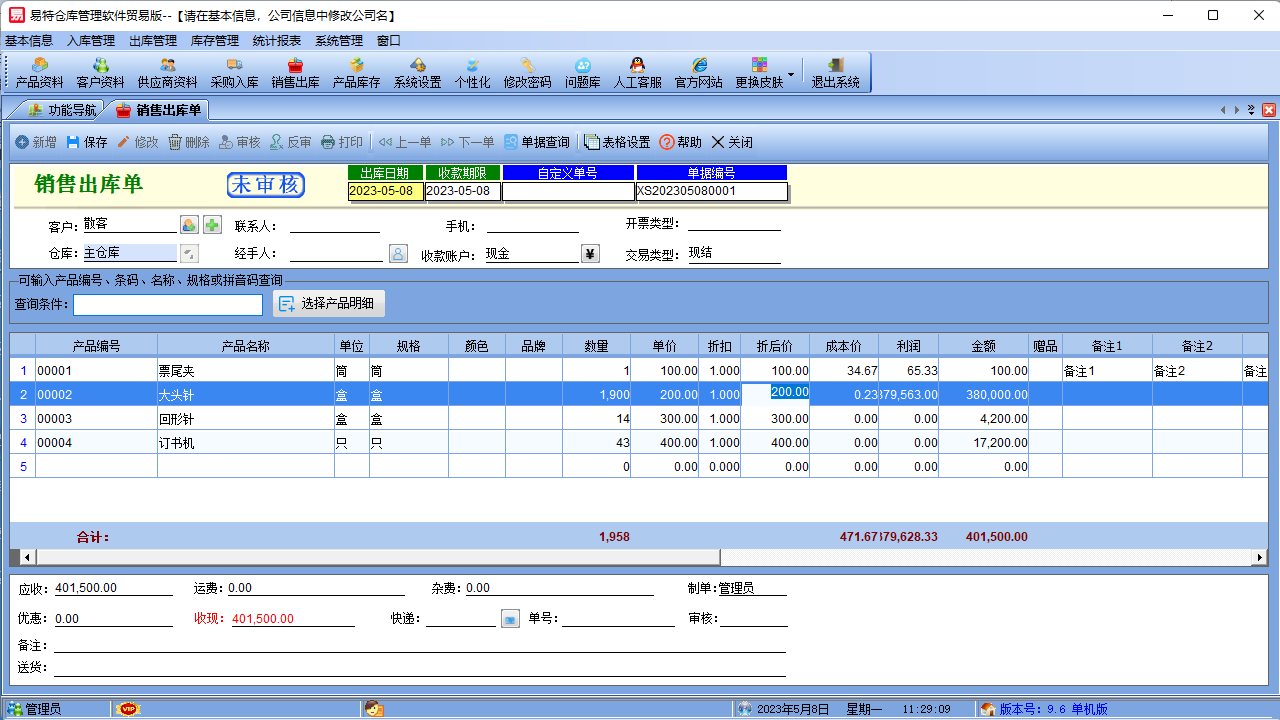Select the 回形针 row in the grid
Viewport: 1280px width, 720px height.
coord(245,419)
